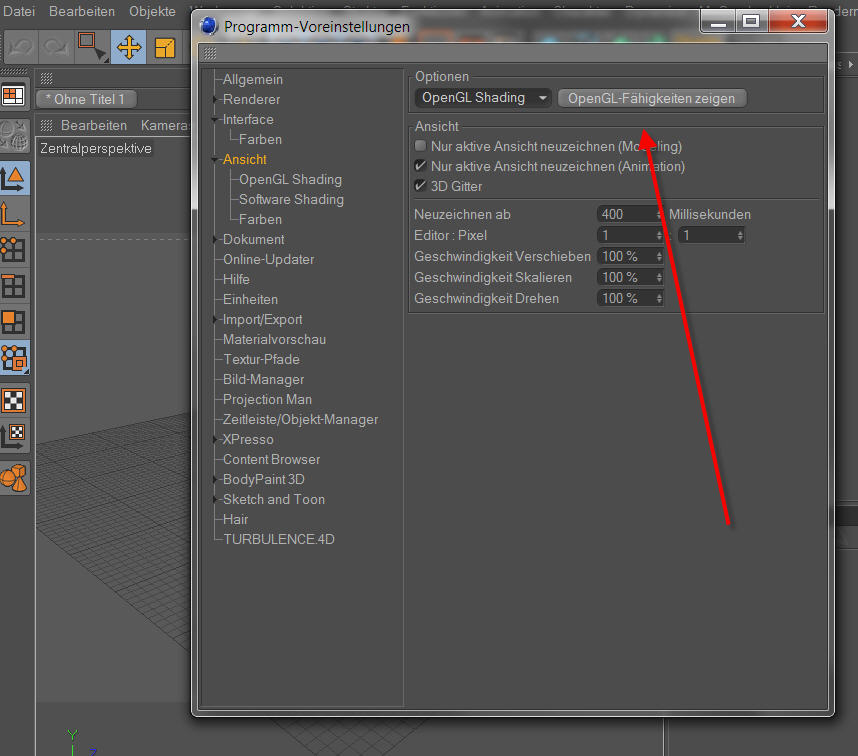Image resolution: width=858 pixels, height=756 pixels.
Task: Select the Scale tool orange square icon
Action: (x=164, y=48)
